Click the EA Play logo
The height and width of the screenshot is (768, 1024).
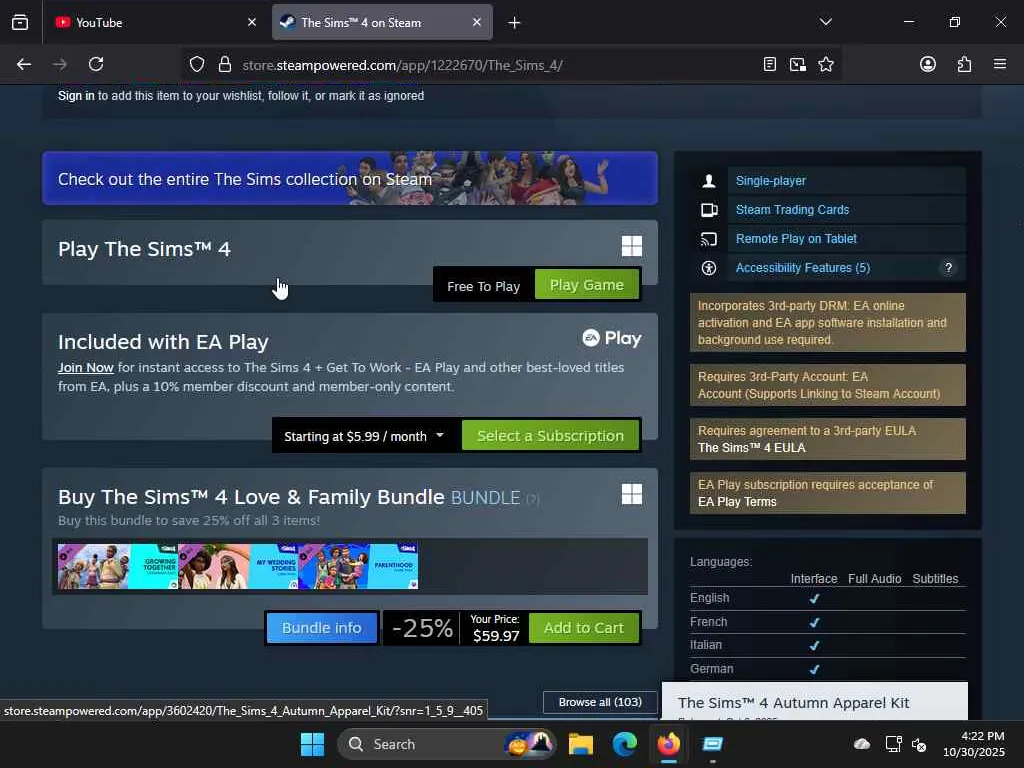click(x=612, y=338)
